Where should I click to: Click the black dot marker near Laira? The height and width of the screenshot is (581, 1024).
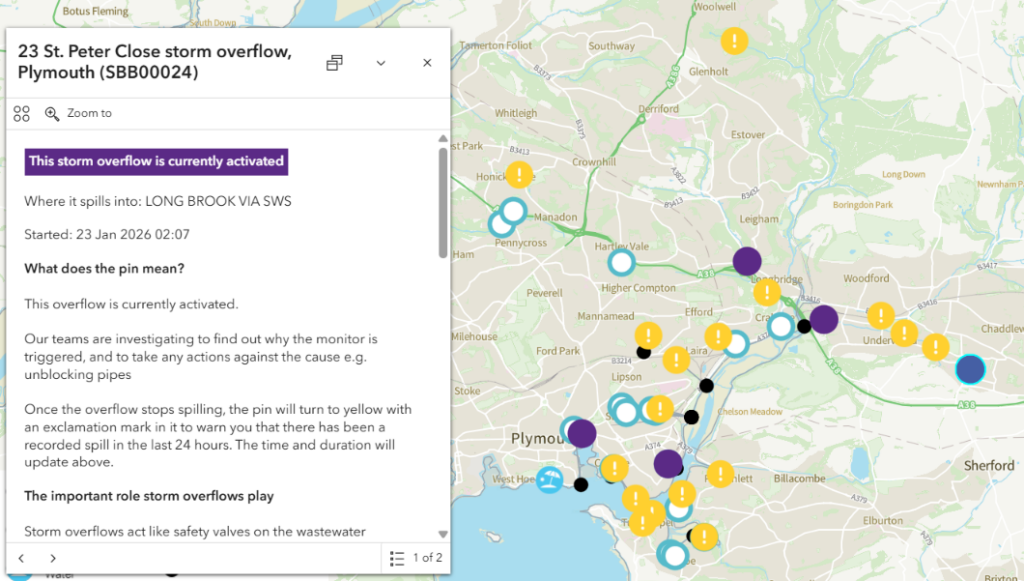coord(706,385)
